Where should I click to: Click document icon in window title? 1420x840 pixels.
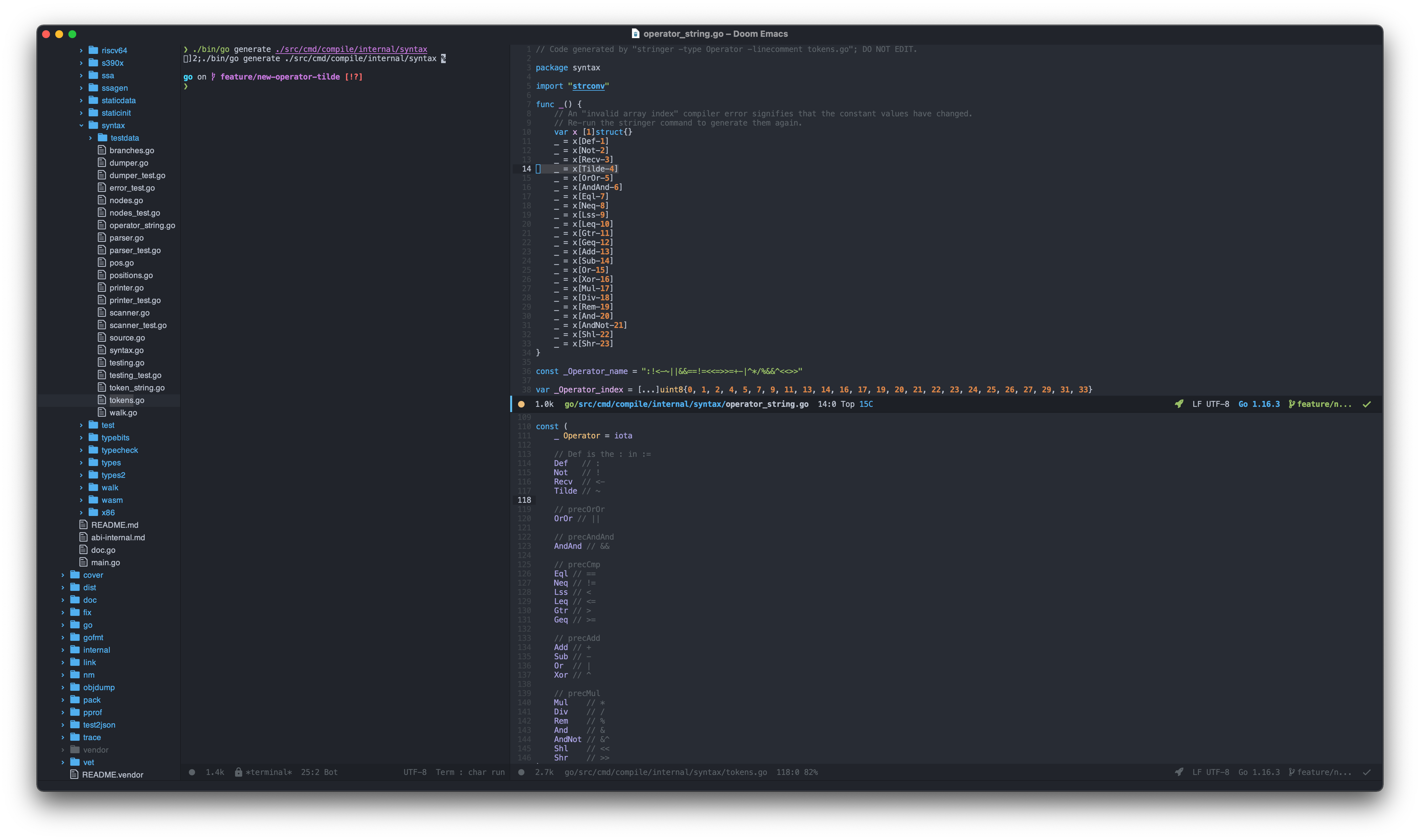click(635, 34)
